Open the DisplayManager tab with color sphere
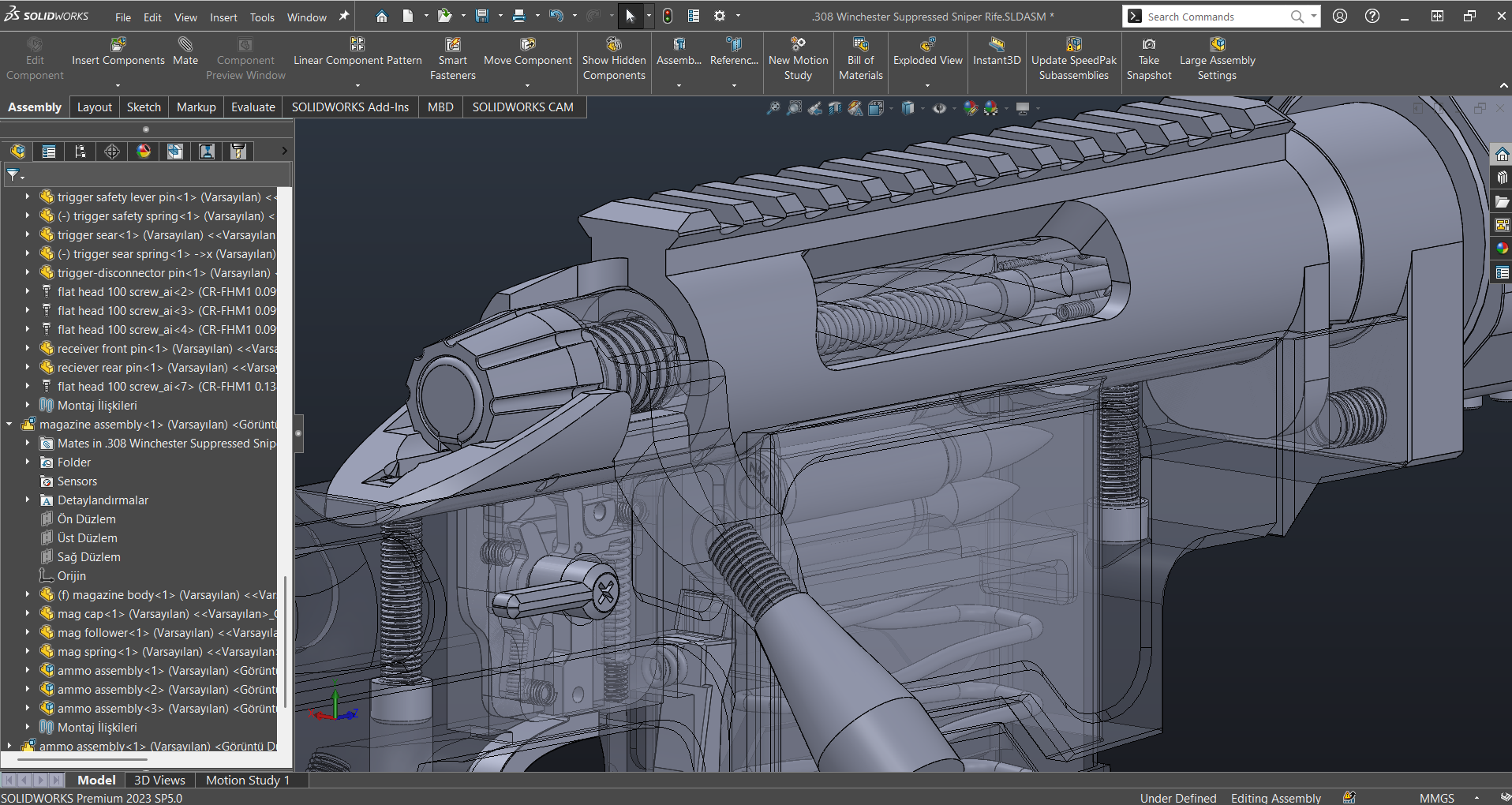The image size is (1512, 805). click(x=144, y=152)
